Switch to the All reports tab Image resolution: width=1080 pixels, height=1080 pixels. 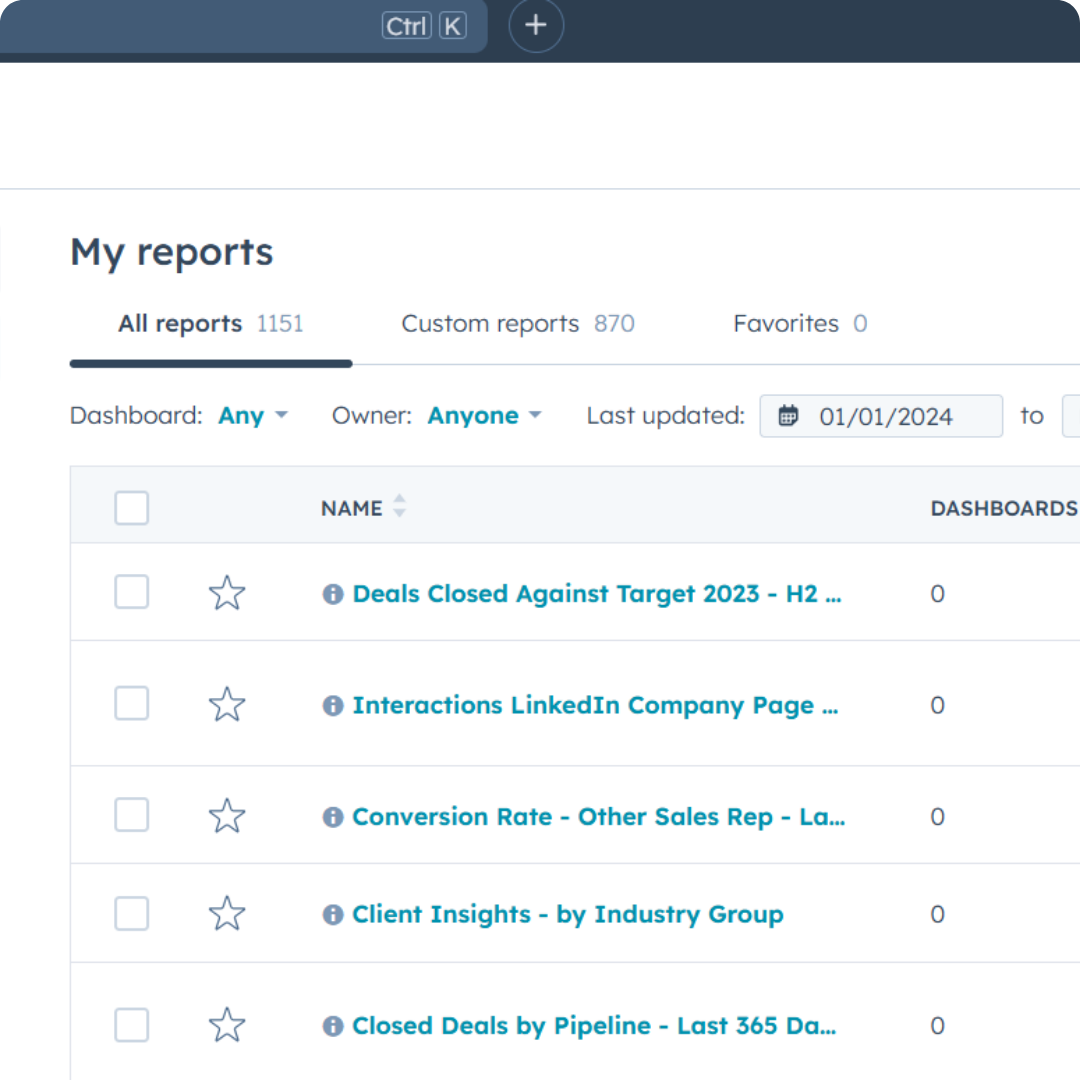point(211,324)
